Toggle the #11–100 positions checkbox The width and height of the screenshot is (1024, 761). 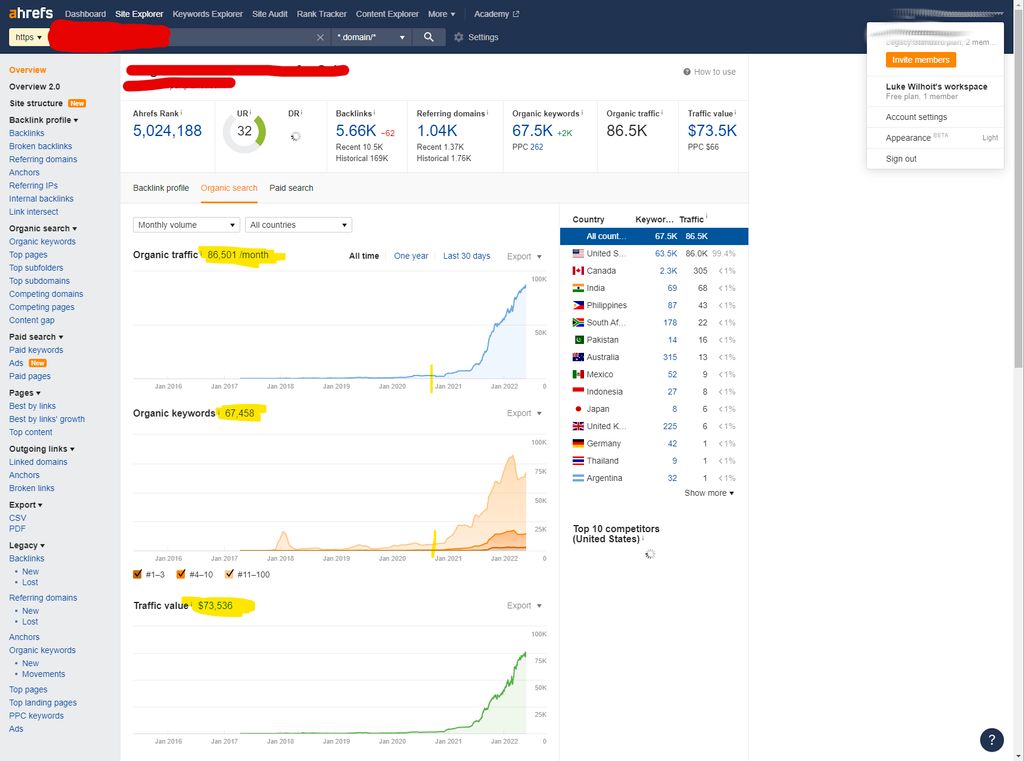tap(229, 574)
